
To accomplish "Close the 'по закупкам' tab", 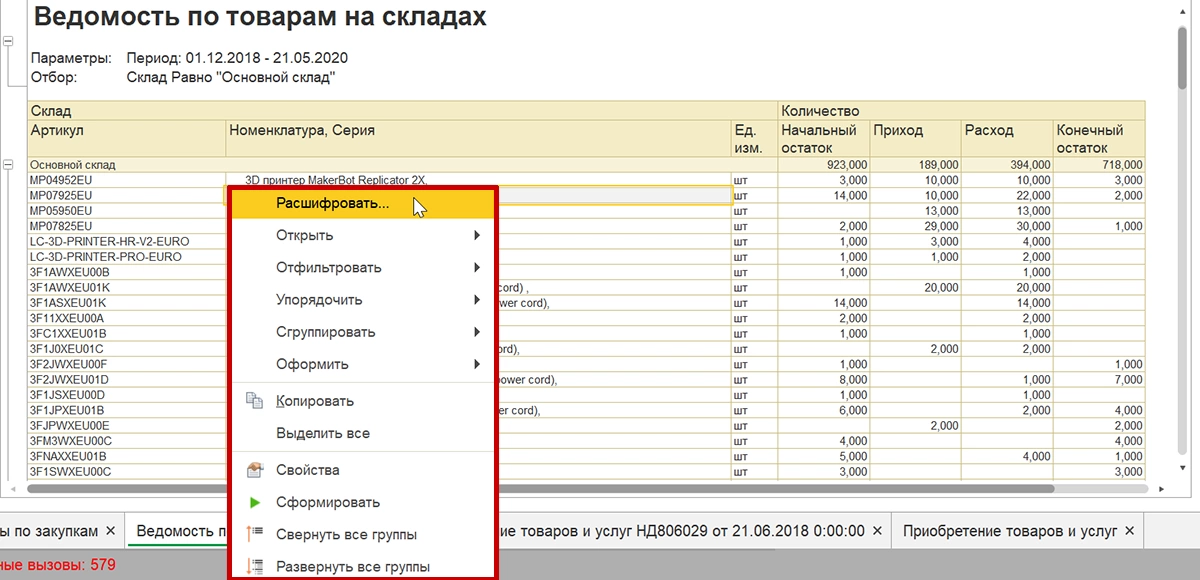I will click(111, 531).
